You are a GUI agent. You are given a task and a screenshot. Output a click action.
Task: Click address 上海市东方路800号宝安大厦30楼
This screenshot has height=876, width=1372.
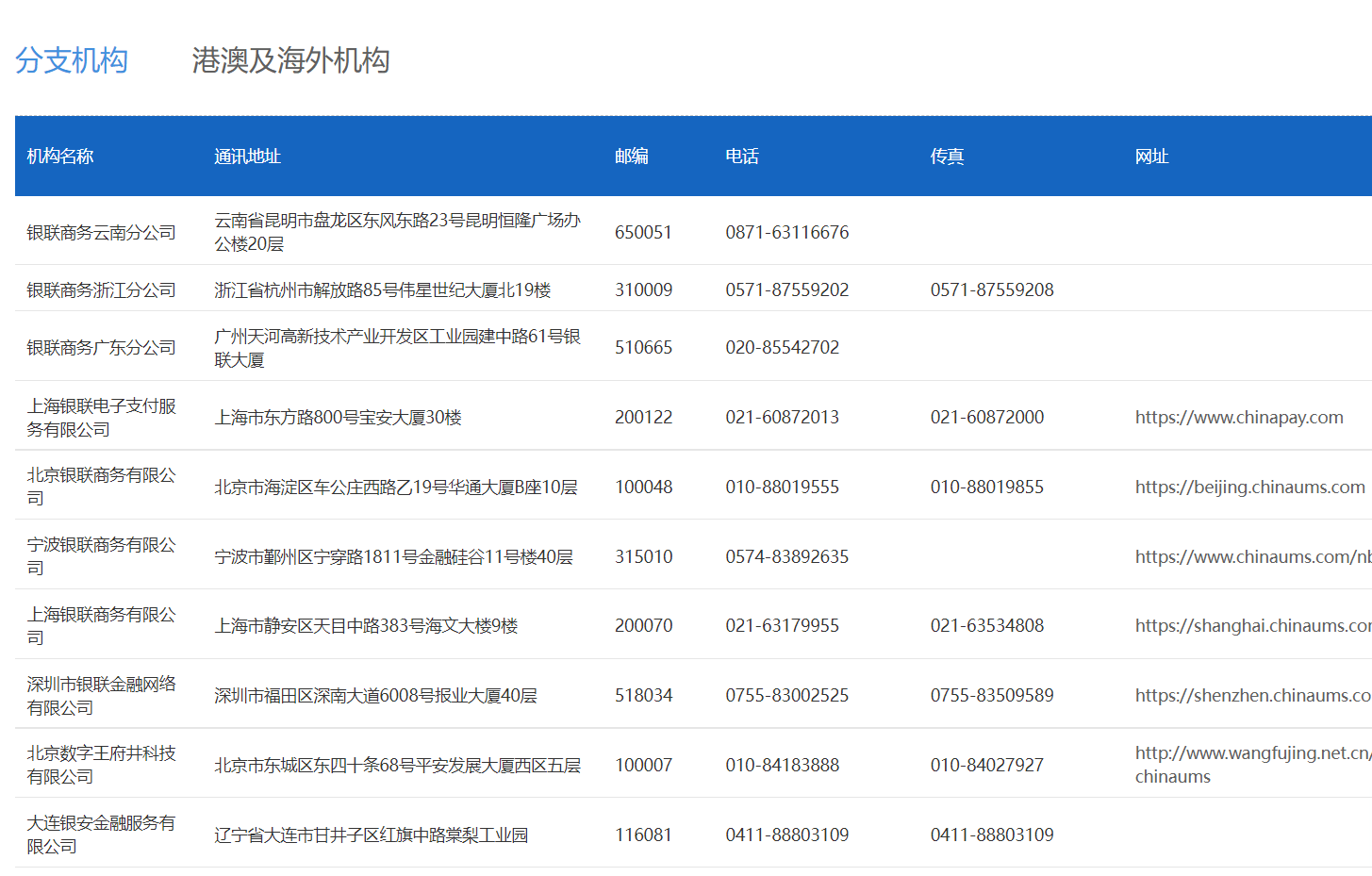click(x=338, y=417)
